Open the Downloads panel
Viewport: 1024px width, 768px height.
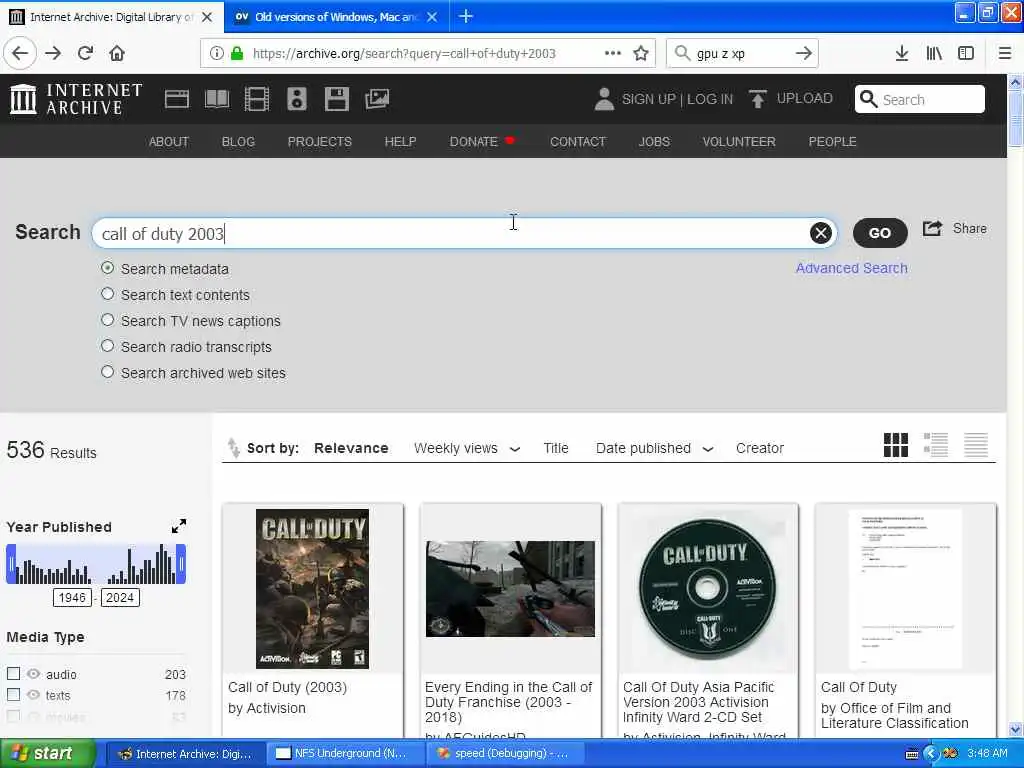click(902, 54)
